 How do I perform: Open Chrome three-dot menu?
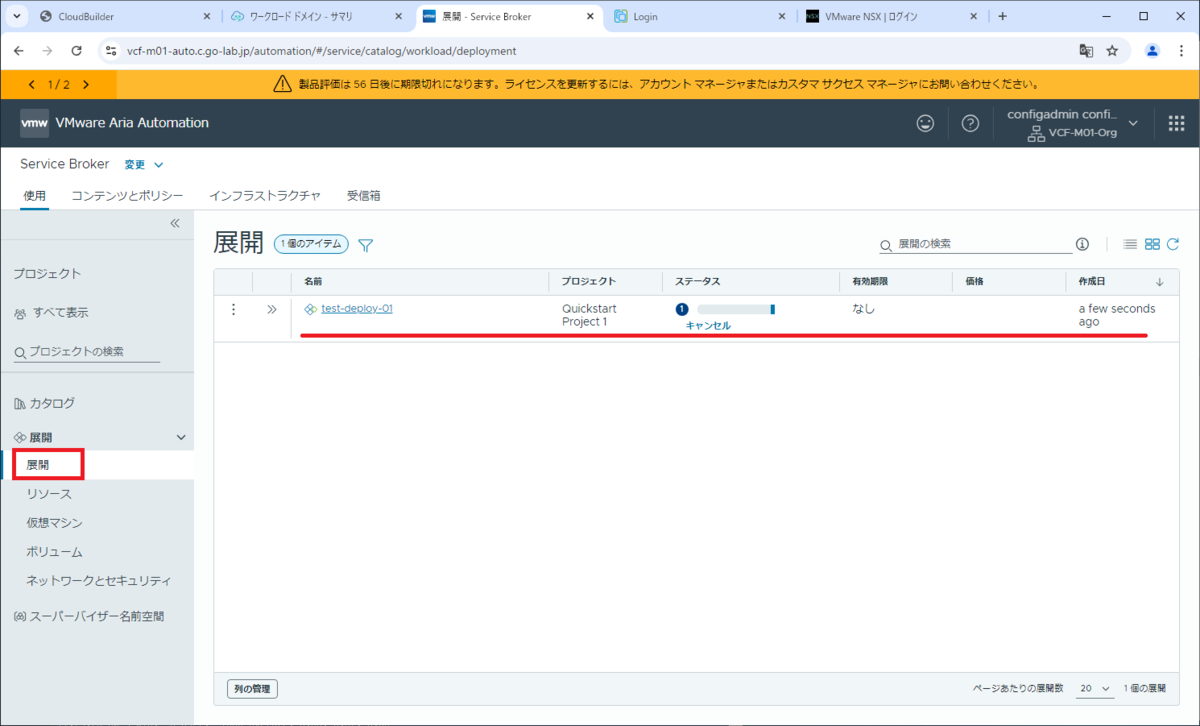pyautogui.click(x=1179, y=51)
